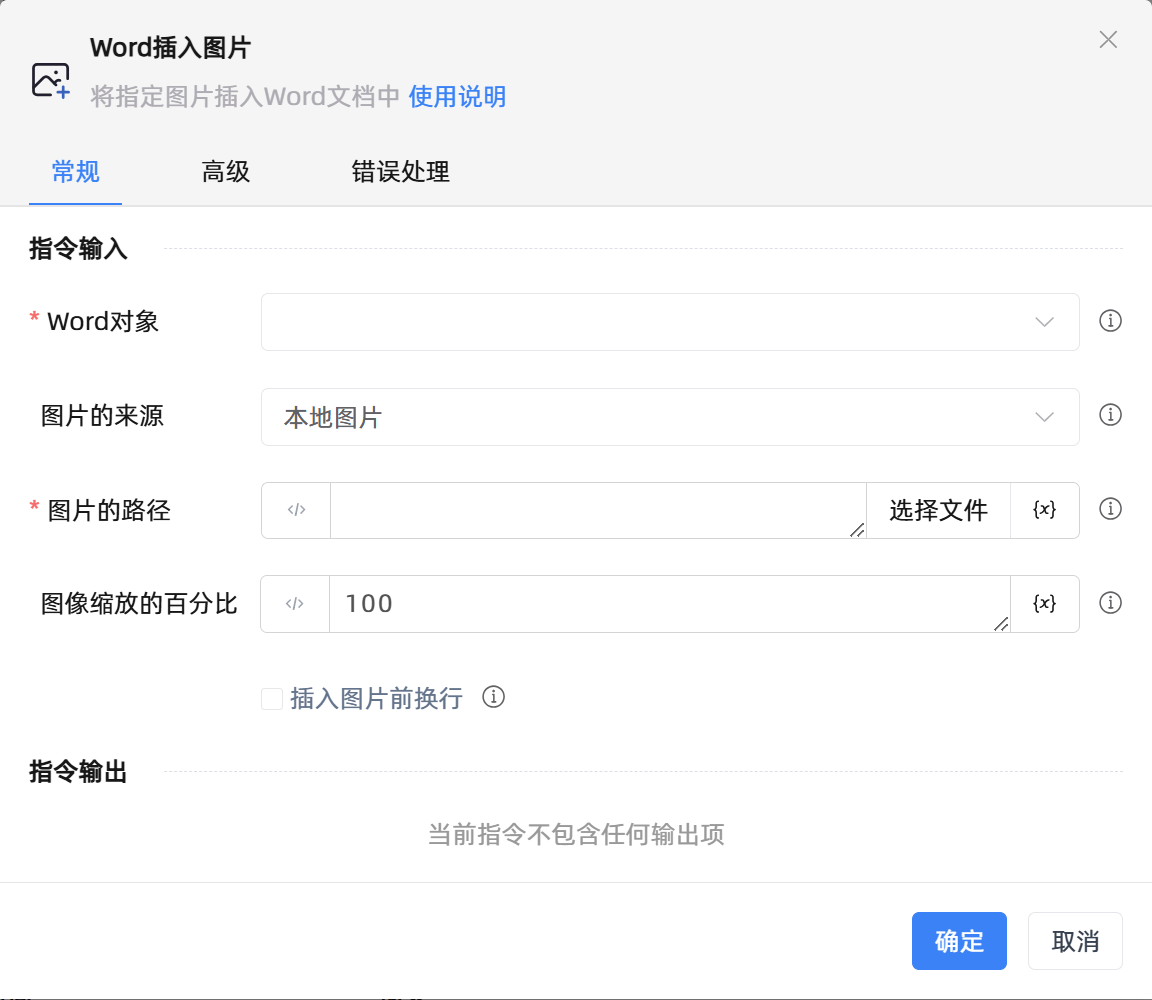The width and height of the screenshot is (1152, 1000).
Task: Click the 取消 button
Action: click(x=1075, y=941)
